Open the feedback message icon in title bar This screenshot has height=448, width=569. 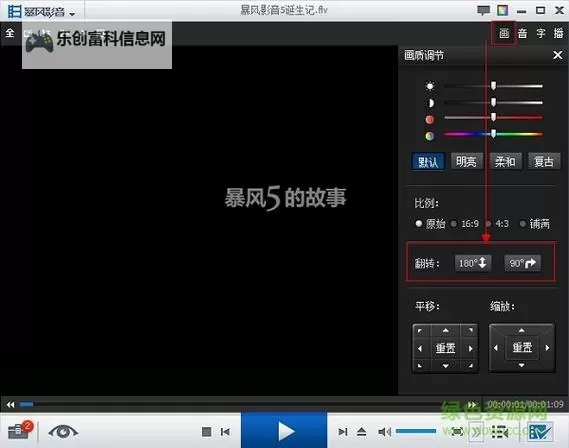tap(483, 10)
